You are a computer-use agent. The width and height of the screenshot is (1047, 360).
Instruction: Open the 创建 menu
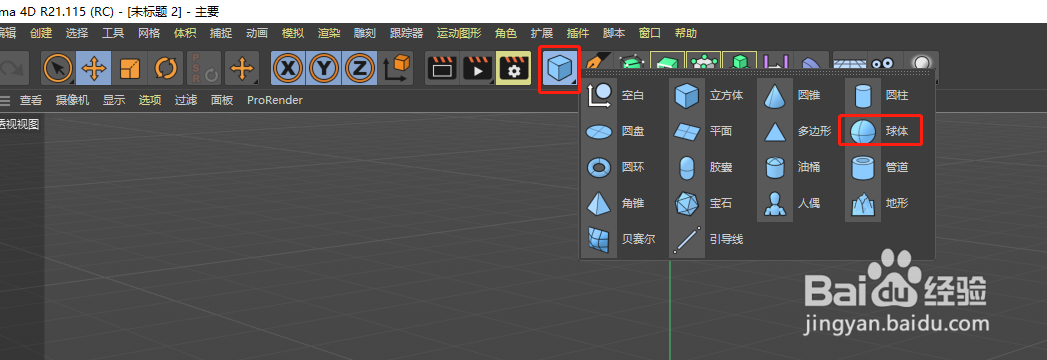41,33
